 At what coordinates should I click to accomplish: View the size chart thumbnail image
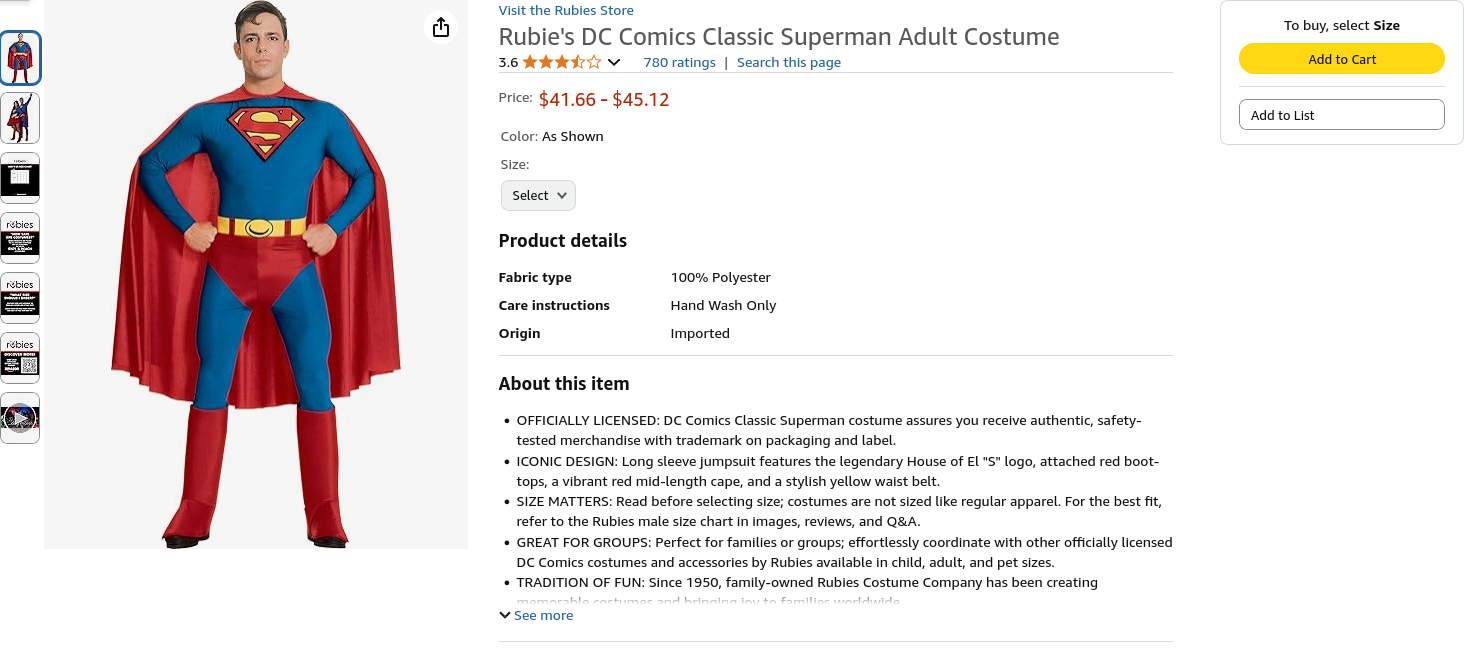pyautogui.click(x=20, y=178)
